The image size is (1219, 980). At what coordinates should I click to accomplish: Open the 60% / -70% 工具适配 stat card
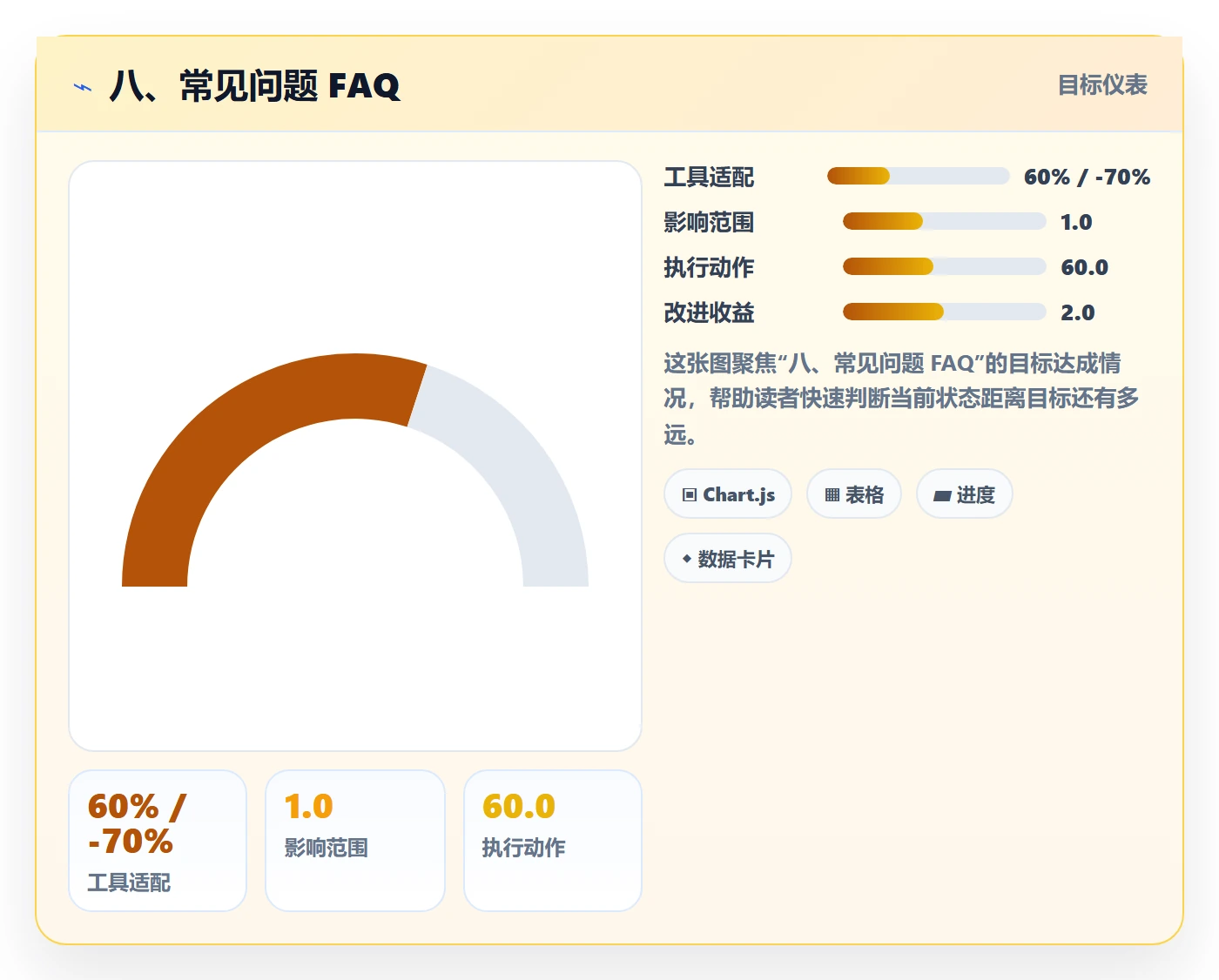click(158, 841)
